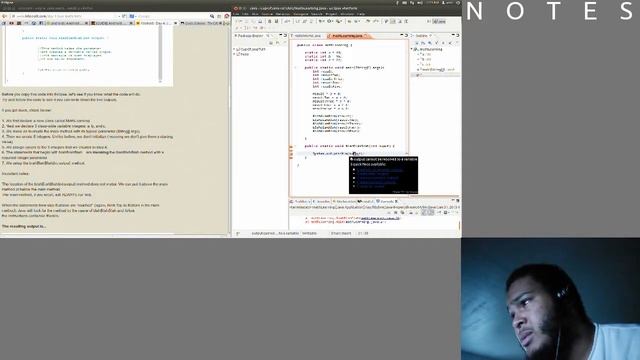Open the File menu in Eclipse
Image resolution: width=640 pixels, height=360 pixels.
236,14
